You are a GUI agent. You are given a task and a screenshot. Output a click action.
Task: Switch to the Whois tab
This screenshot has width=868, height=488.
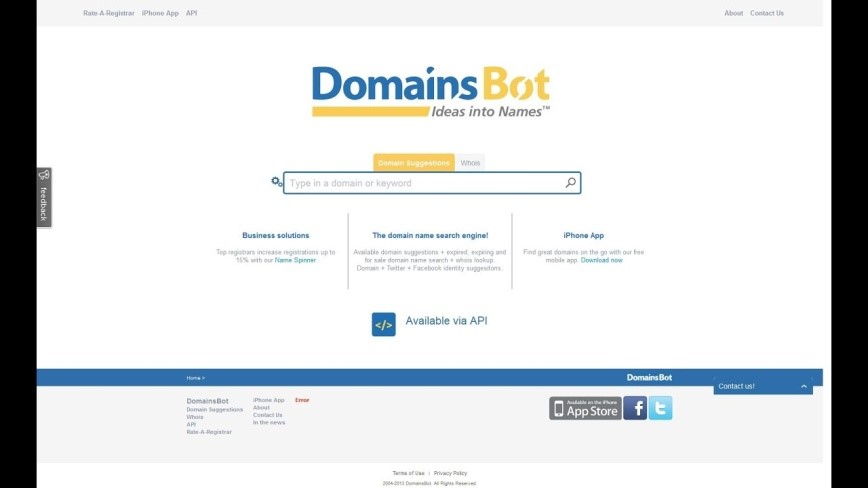point(470,163)
